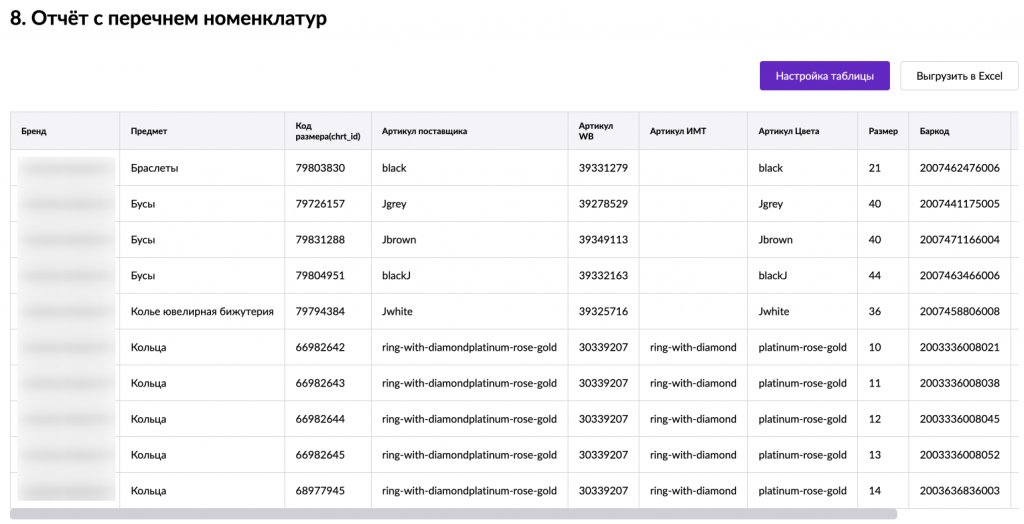Click size code 66982642
This screenshot has height=524, width=1024.
pos(320,348)
